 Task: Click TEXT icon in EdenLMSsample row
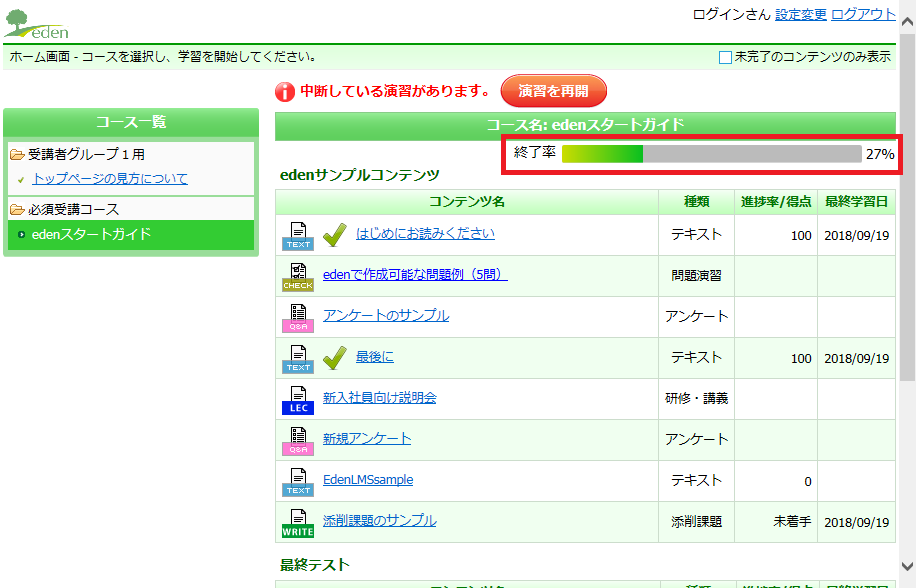[298, 482]
